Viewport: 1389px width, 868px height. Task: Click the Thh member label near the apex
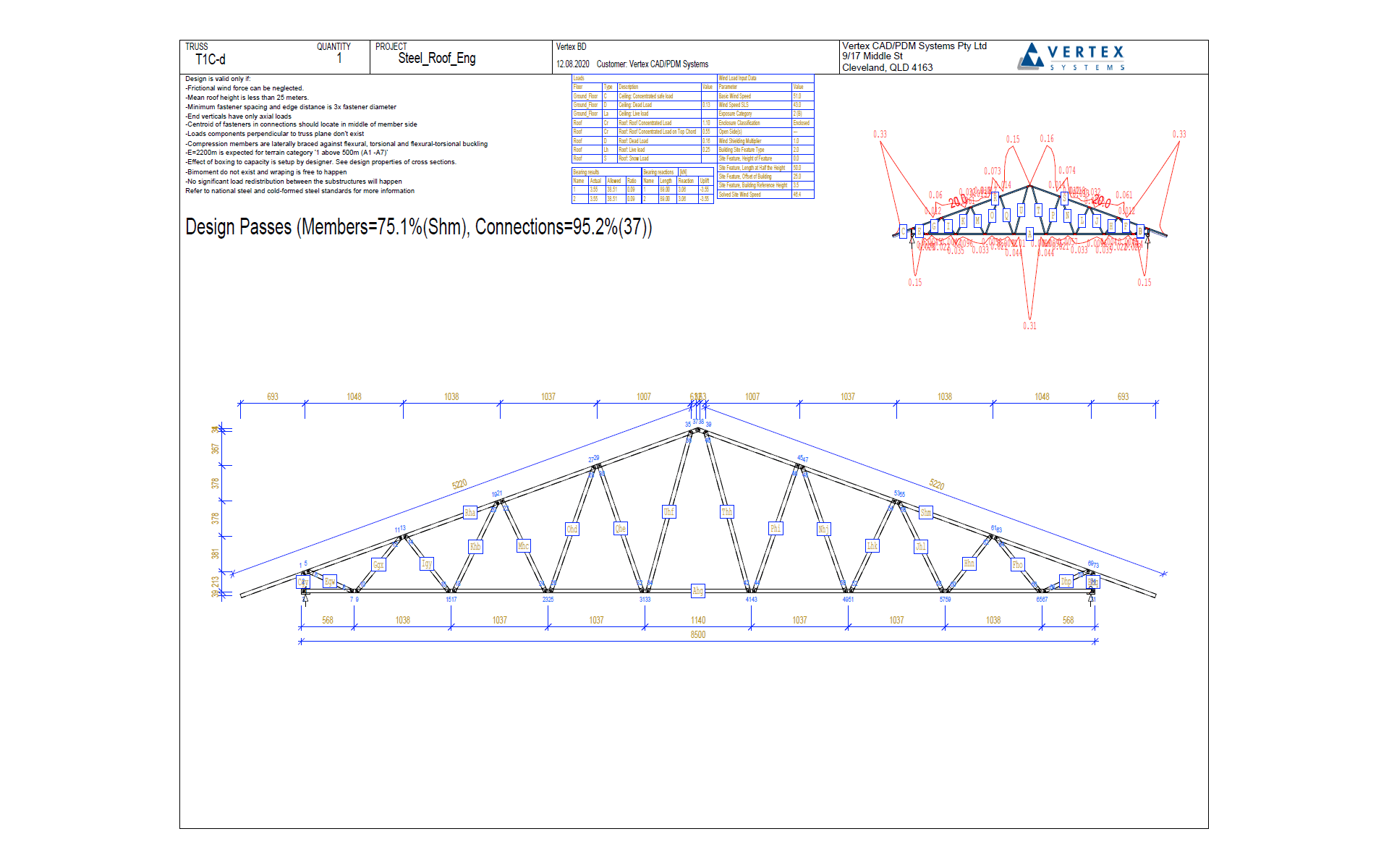pyautogui.click(x=727, y=512)
